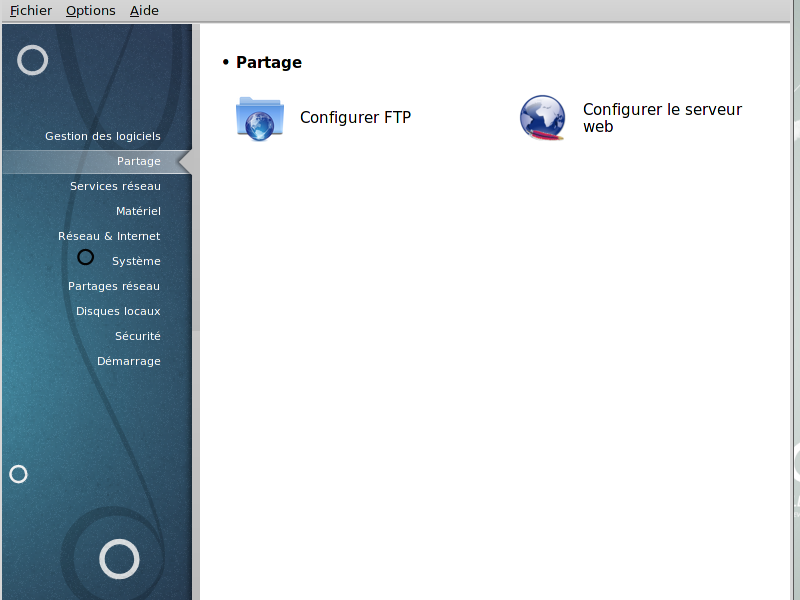Click the sidebar vertical scrollbar thumb

pos(196,180)
